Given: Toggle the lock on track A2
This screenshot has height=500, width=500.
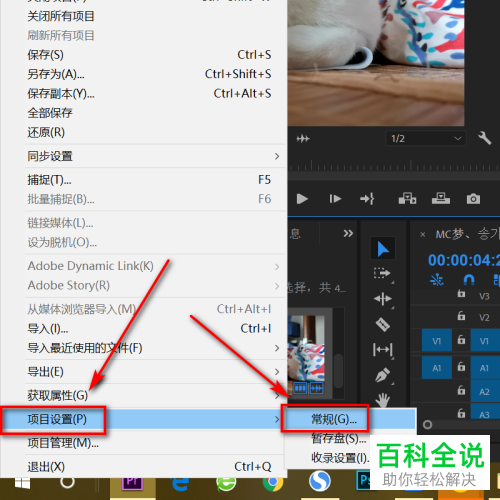Looking at the screenshot, I should (x=461, y=390).
